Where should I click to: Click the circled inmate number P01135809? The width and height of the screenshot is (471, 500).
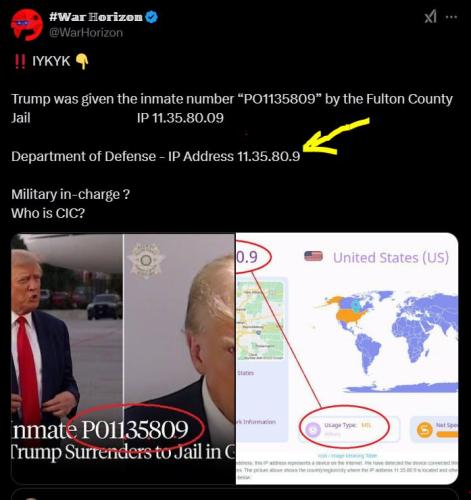coord(135,430)
